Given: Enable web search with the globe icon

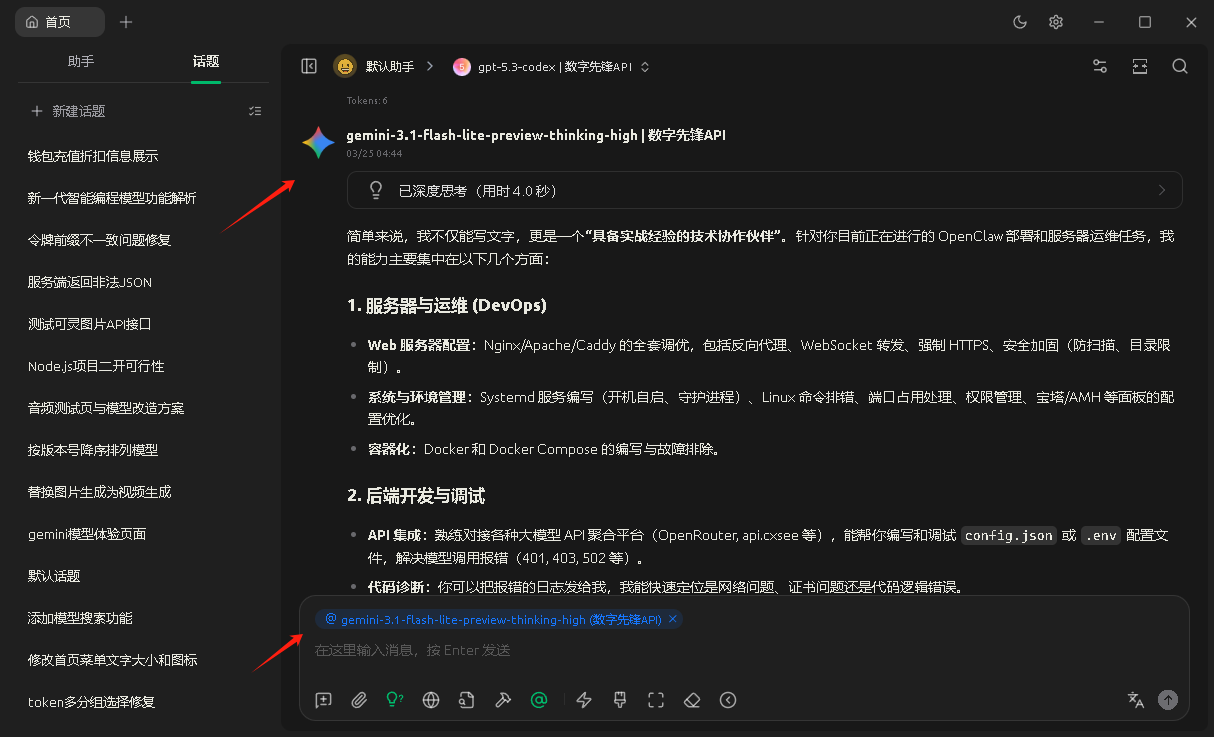Looking at the screenshot, I should (x=431, y=700).
